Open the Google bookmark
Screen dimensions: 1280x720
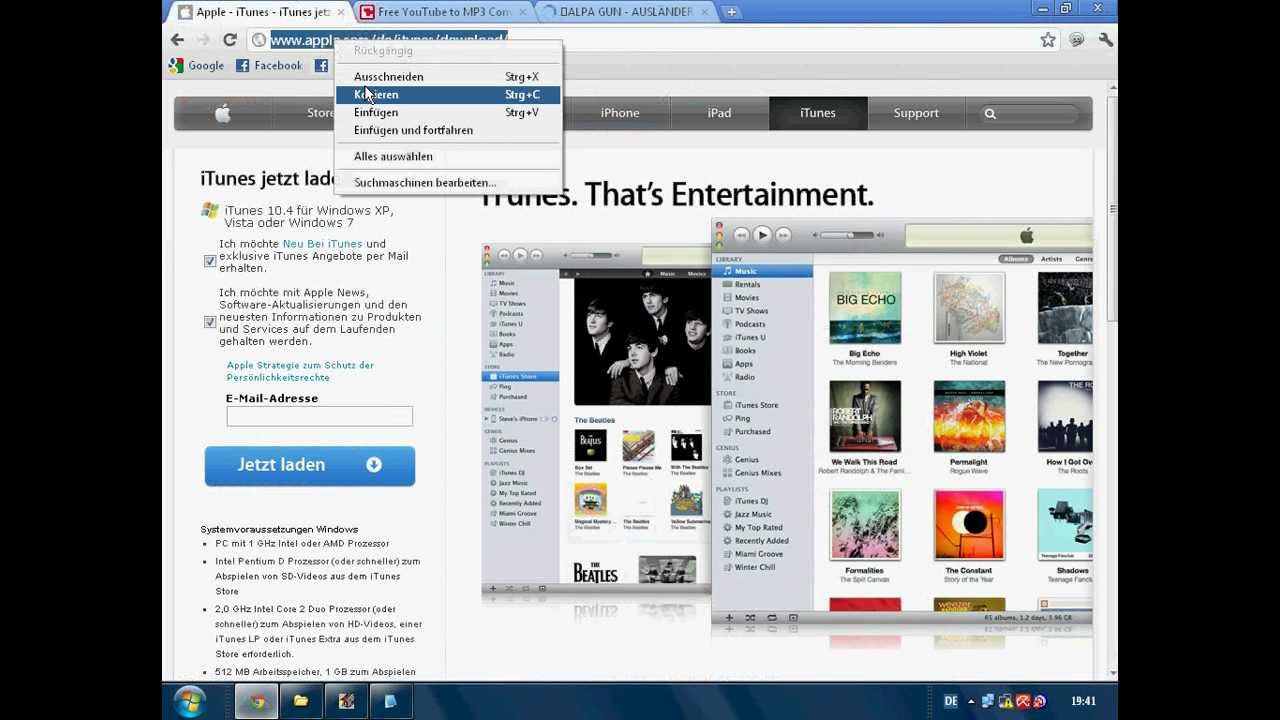coord(197,66)
